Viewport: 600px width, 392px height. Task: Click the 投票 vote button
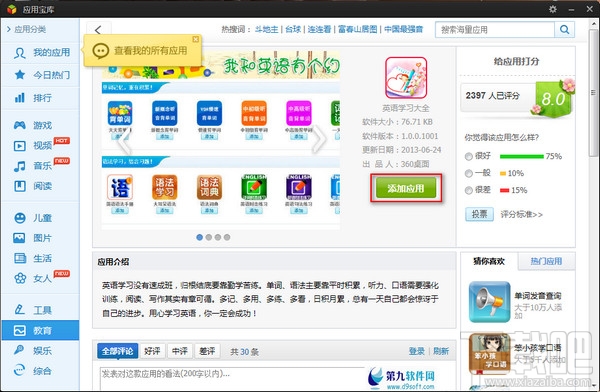click(479, 214)
